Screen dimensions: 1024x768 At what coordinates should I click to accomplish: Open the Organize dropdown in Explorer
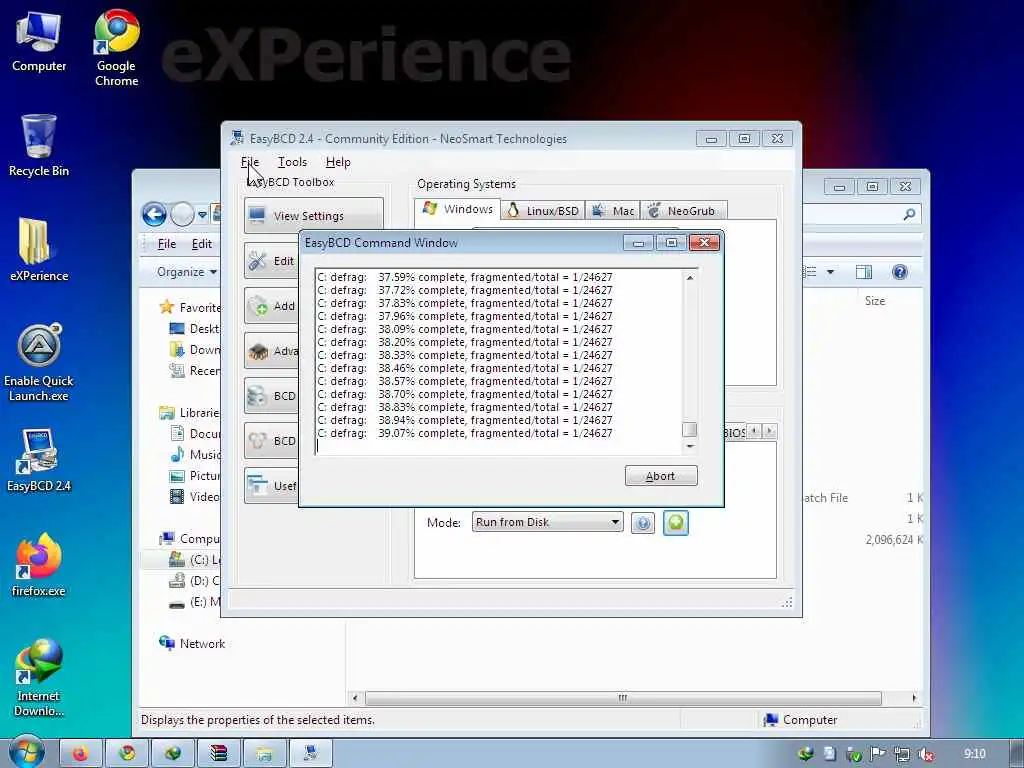pos(187,272)
